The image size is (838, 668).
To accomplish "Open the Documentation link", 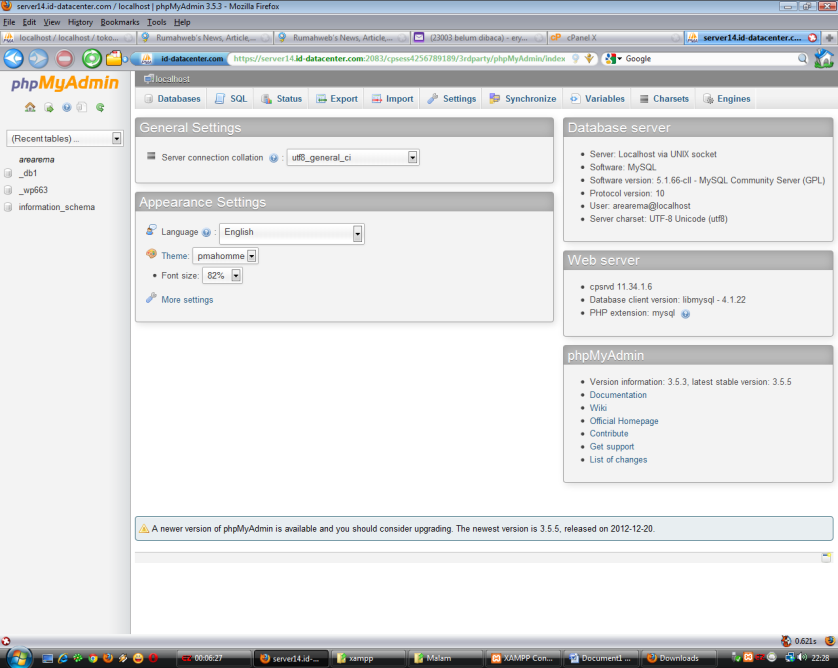I will click(x=618, y=395).
